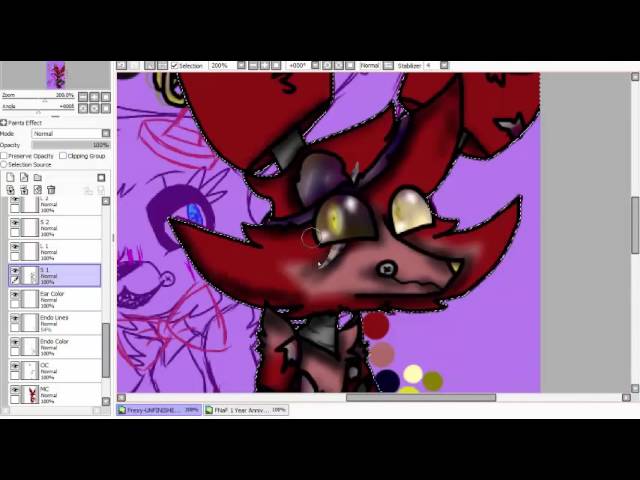Image resolution: width=640 pixels, height=480 pixels.
Task: Hide the Endo Color layer
Action: pos(15,342)
